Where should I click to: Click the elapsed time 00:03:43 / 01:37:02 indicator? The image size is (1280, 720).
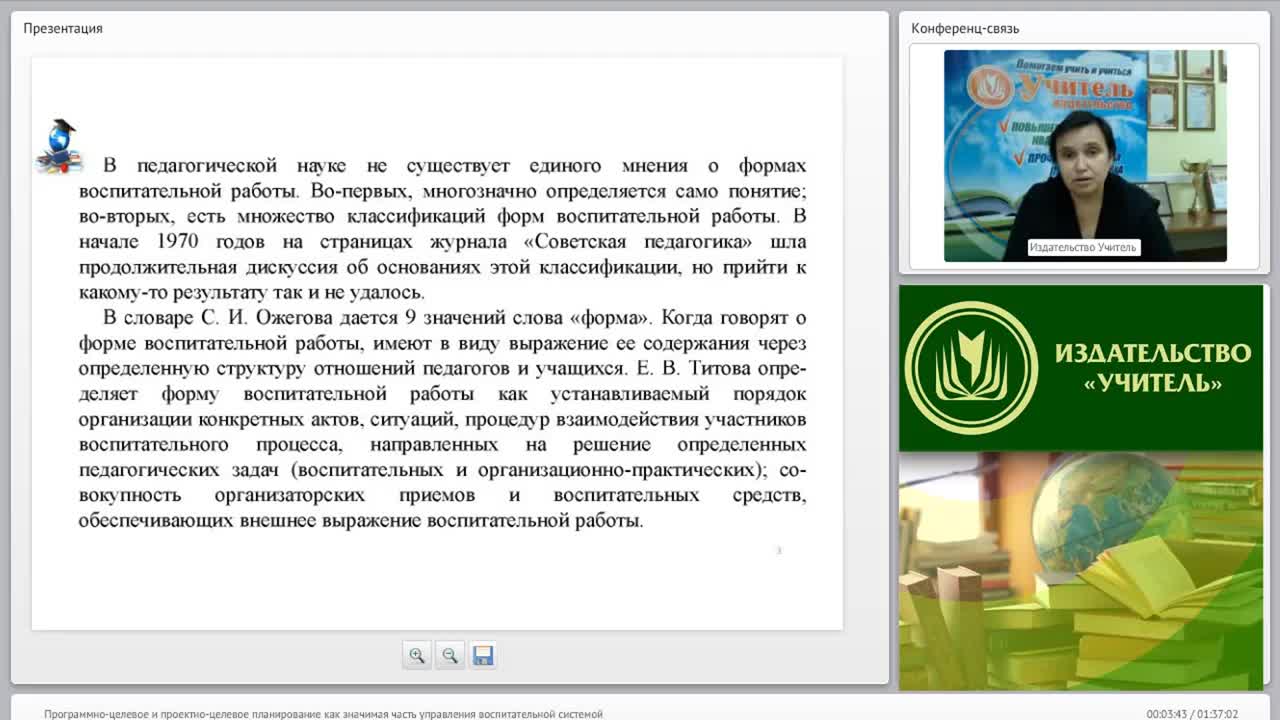[x=1192, y=714]
